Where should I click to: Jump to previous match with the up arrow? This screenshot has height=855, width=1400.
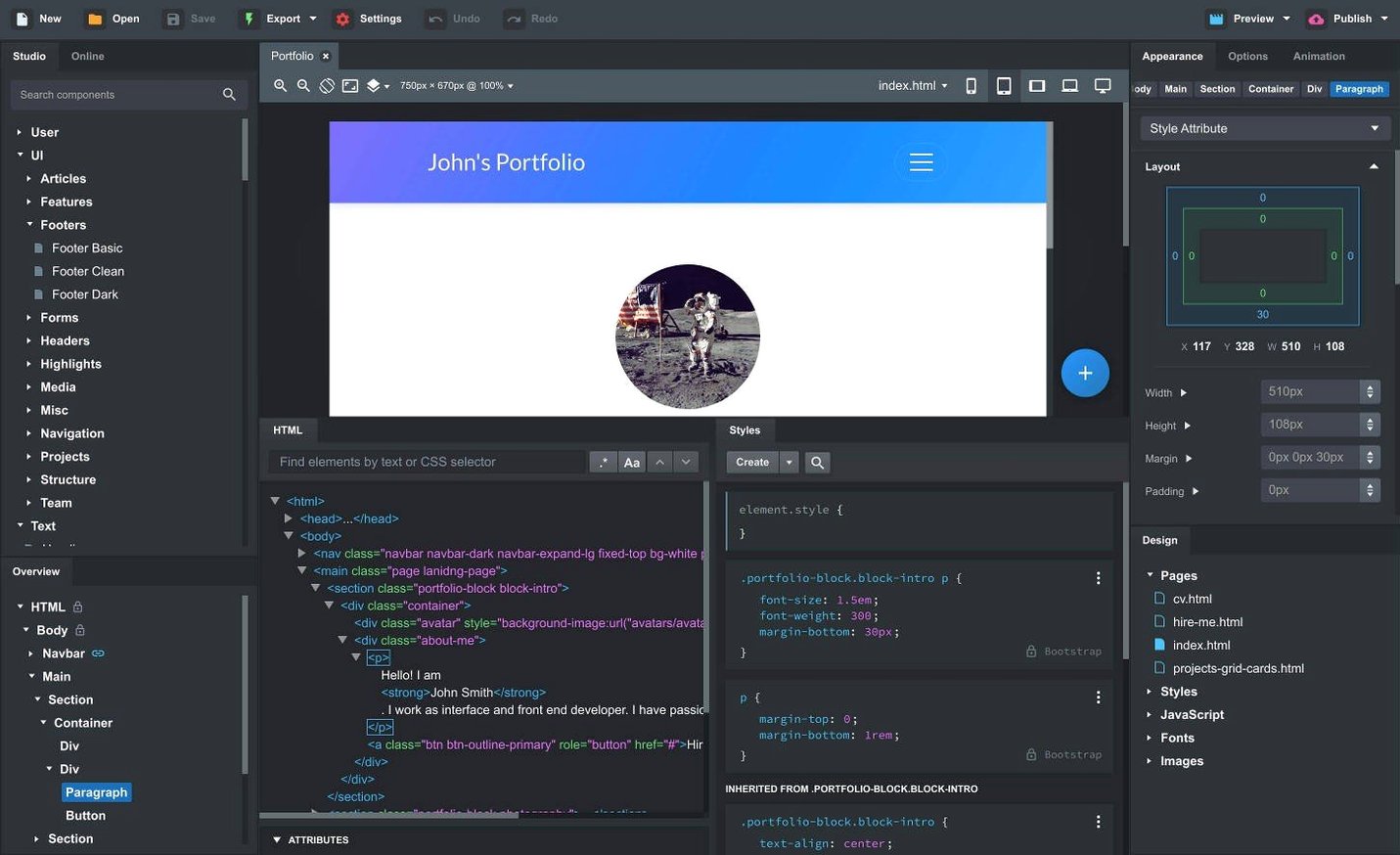coord(660,462)
